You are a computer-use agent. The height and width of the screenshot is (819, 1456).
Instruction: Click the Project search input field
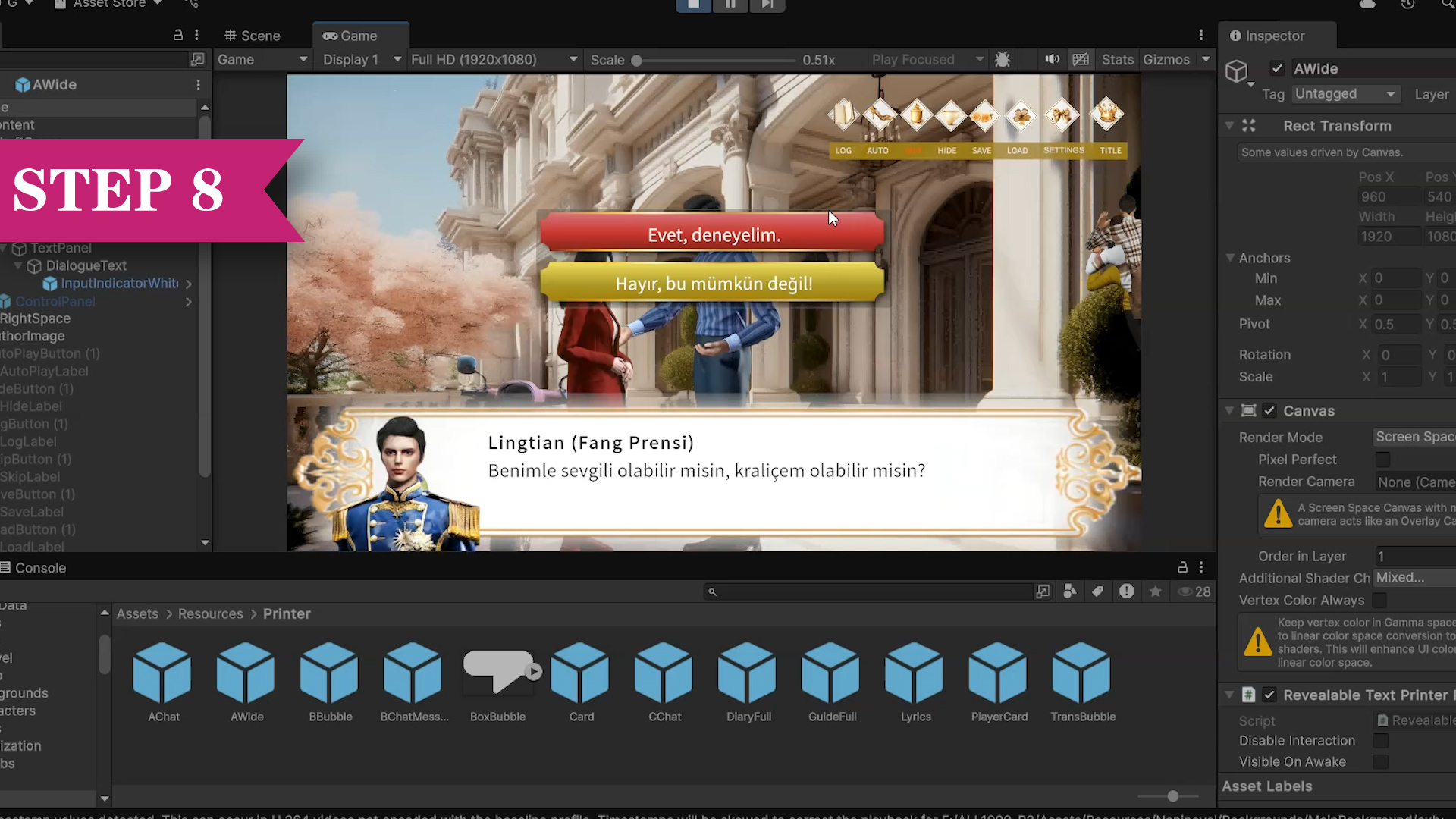pyautogui.click(x=872, y=591)
